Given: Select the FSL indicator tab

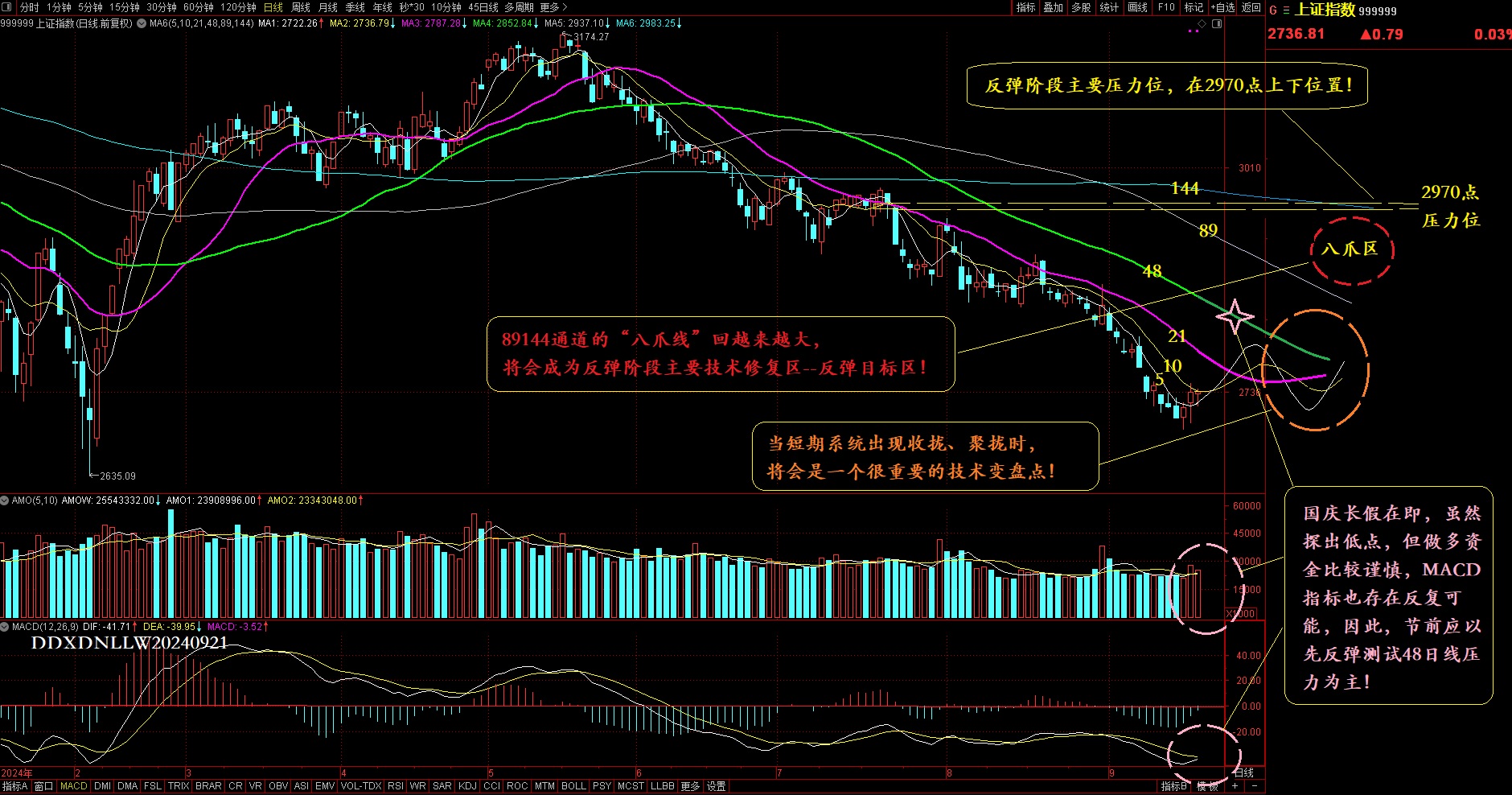Looking at the screenshot, I should (x=153, y=786).
